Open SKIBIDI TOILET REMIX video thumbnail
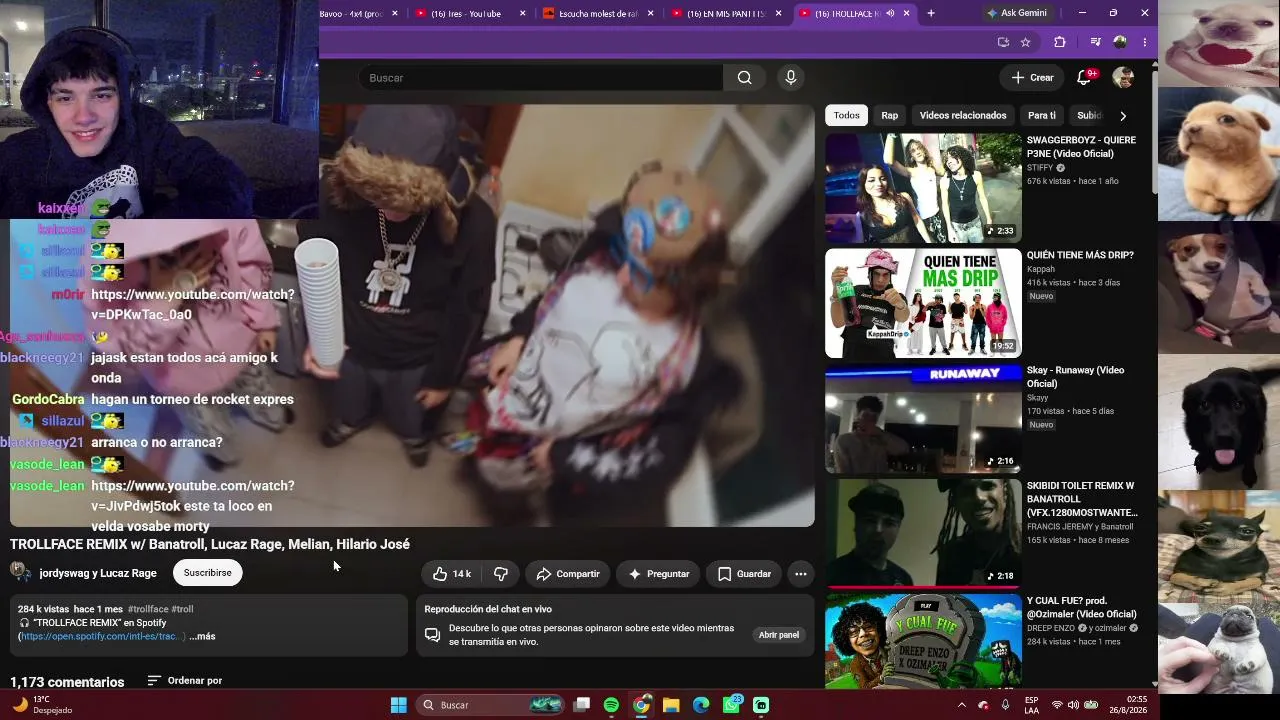 point(923,533)
